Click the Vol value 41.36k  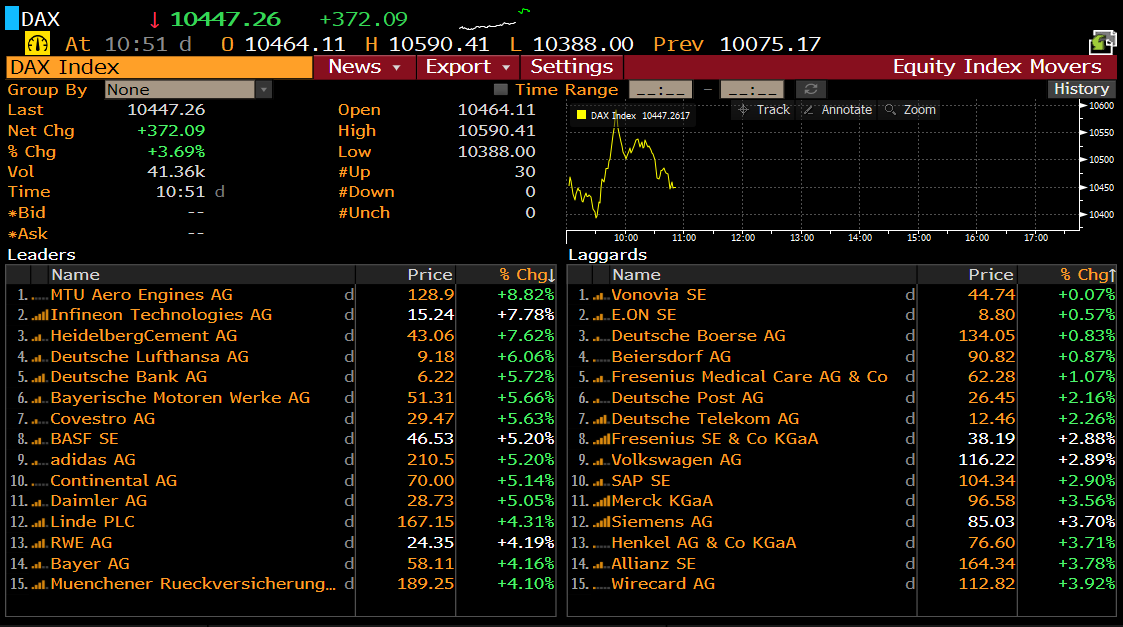pyautogui.click(x=176, y=172)
